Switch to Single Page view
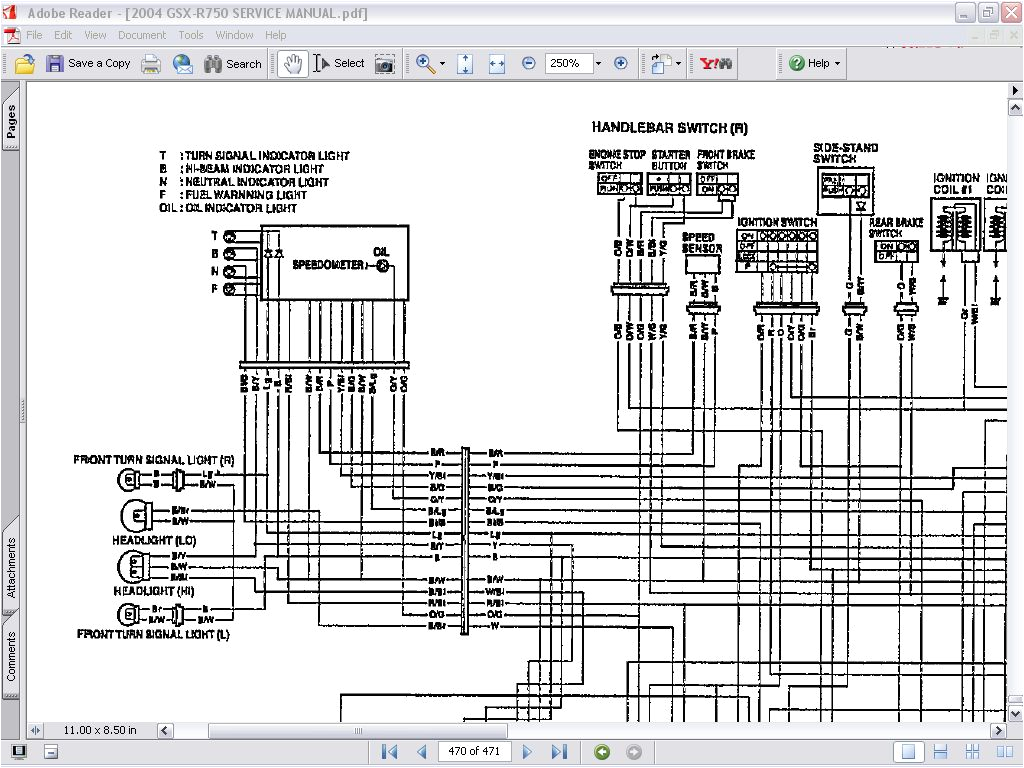Screen dimensions: 1024x768 (x=908, y=751)
